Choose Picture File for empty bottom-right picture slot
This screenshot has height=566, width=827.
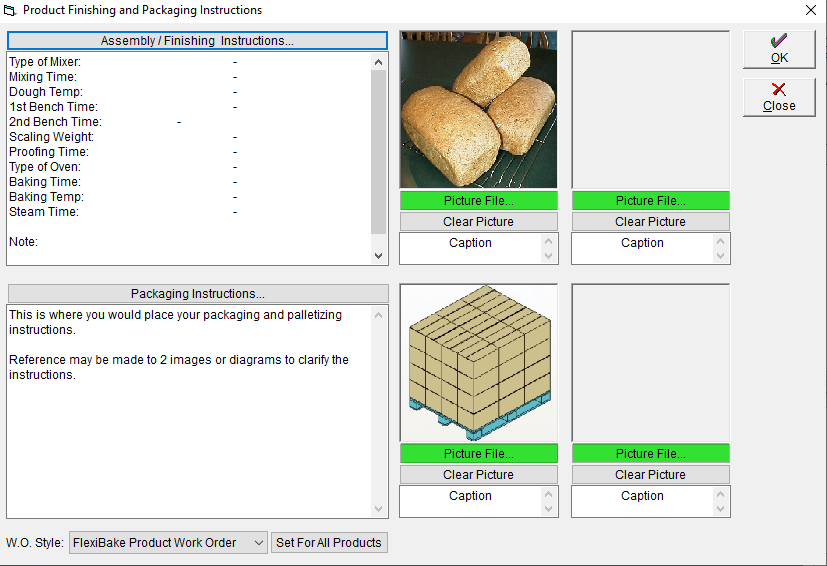click(650, 454)
